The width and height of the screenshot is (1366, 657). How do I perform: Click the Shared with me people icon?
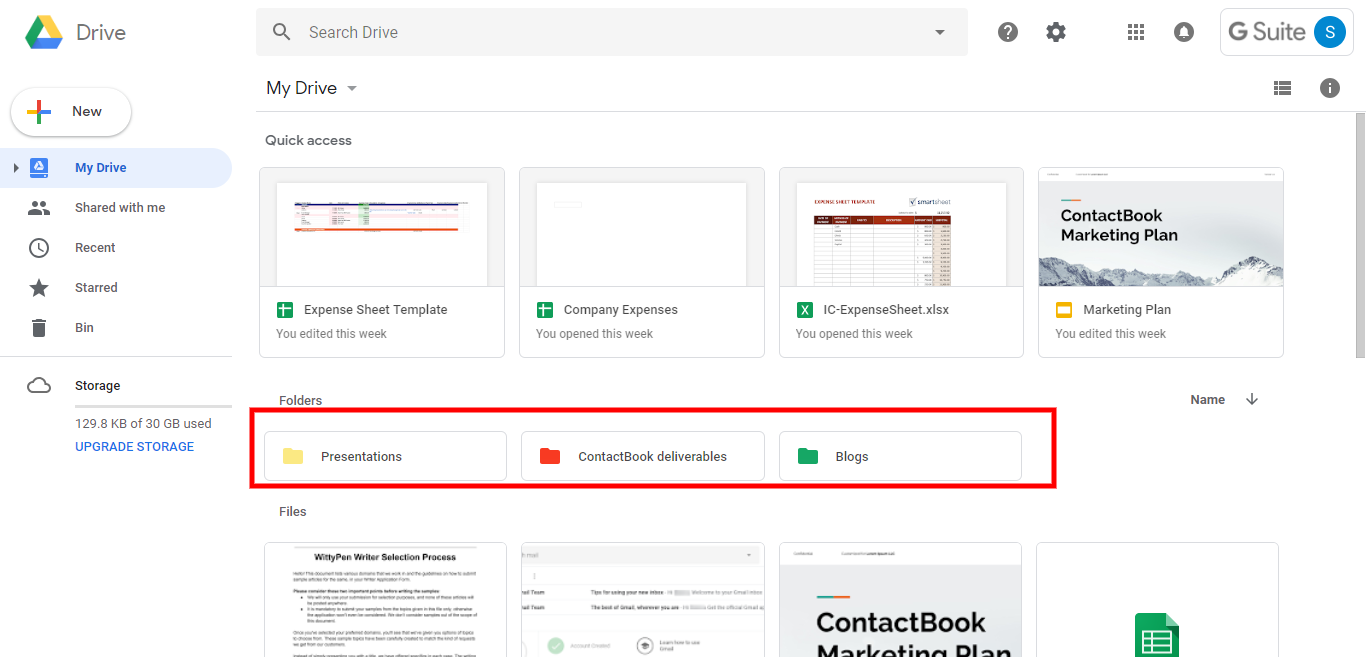(39, 208)
